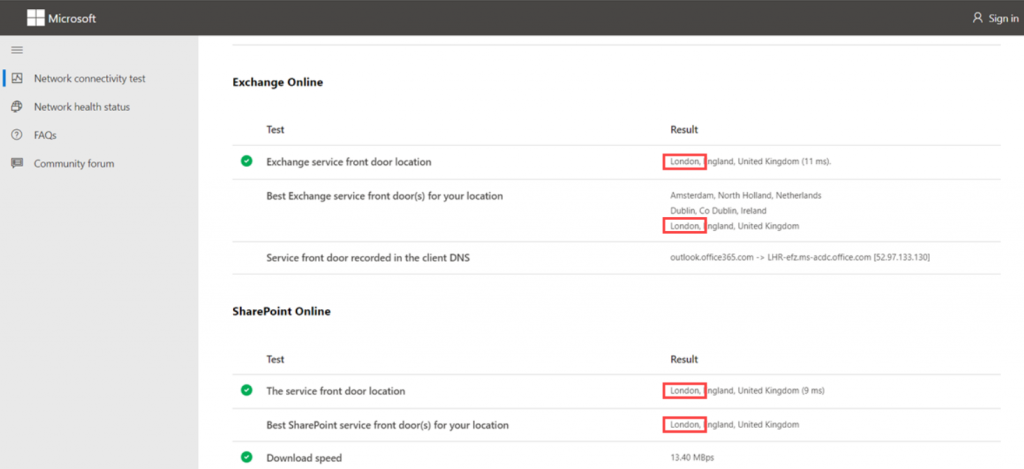
Task: Click the Result column header under Exchange Online
Action: coord(684,129)
